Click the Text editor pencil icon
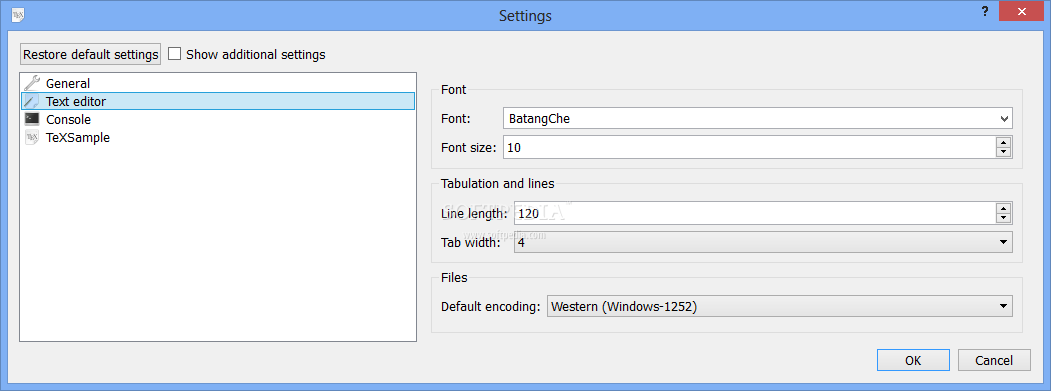 click(32, 101)
